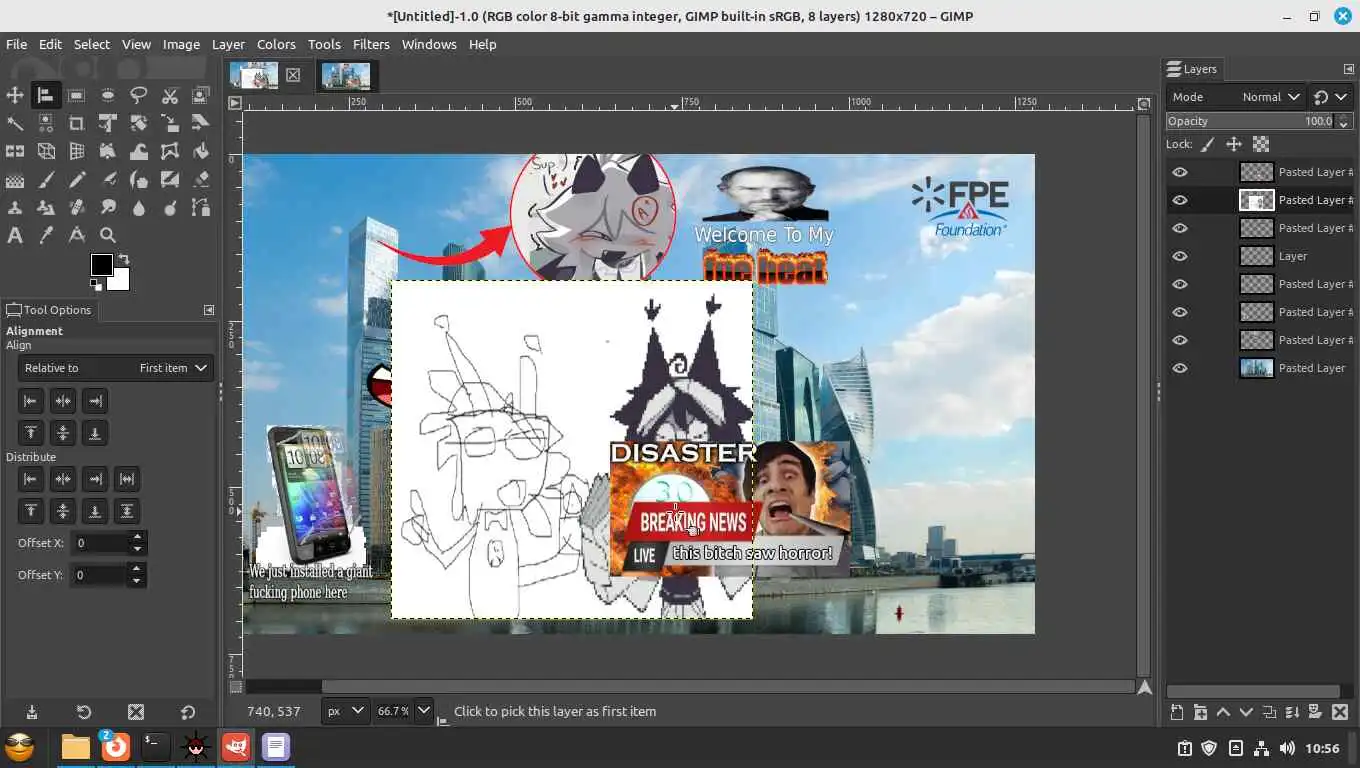Hide the selected white-thumbnail Pasted Layer
Image resolution: width=1360 pixels, height=768 pixels.
coord(1180,200)
